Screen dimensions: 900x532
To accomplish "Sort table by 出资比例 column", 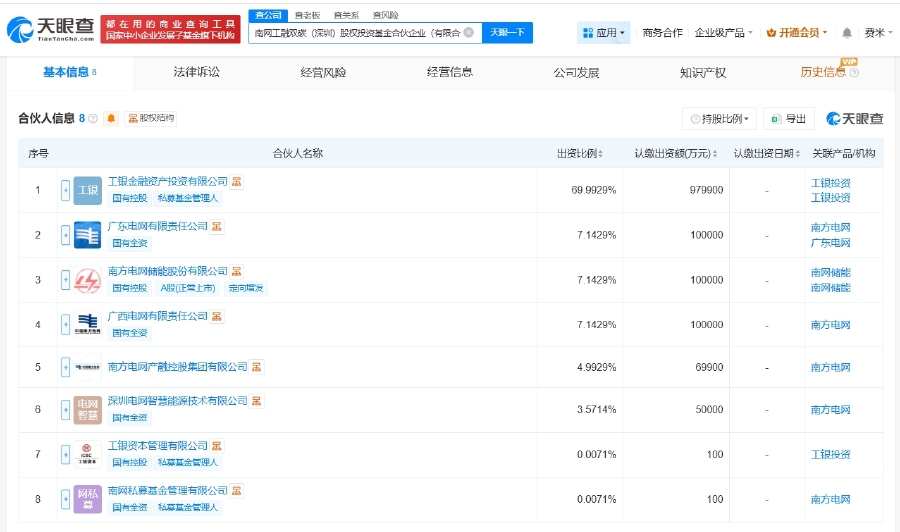I will 580,154.
